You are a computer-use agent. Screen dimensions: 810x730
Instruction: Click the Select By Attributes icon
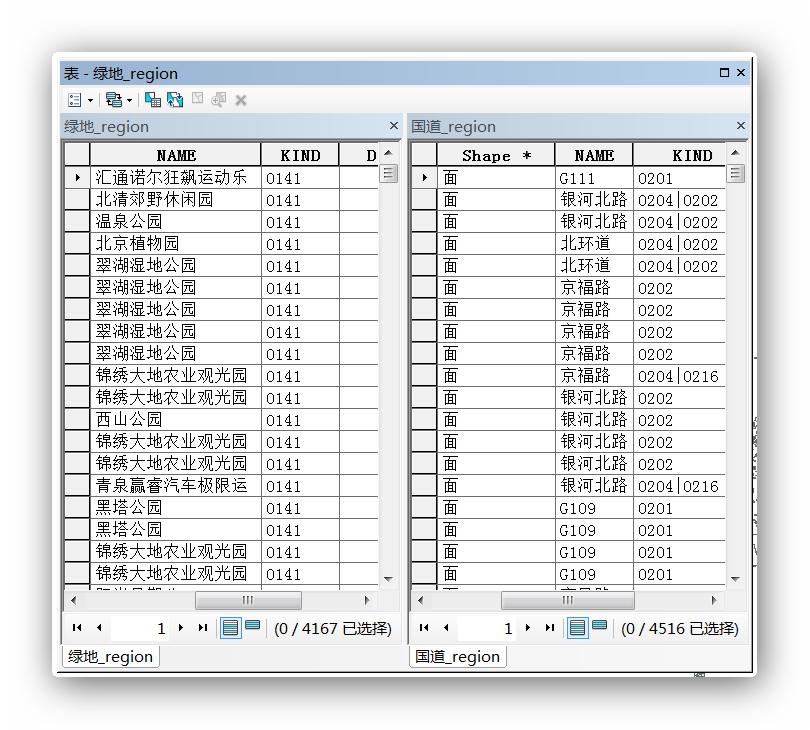pos(153,100)
